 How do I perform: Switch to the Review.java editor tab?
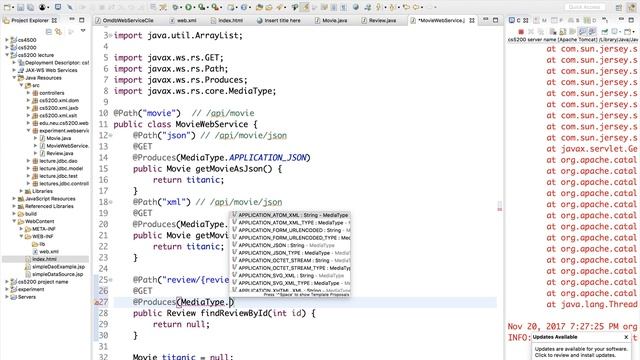(x=379, y=20)
